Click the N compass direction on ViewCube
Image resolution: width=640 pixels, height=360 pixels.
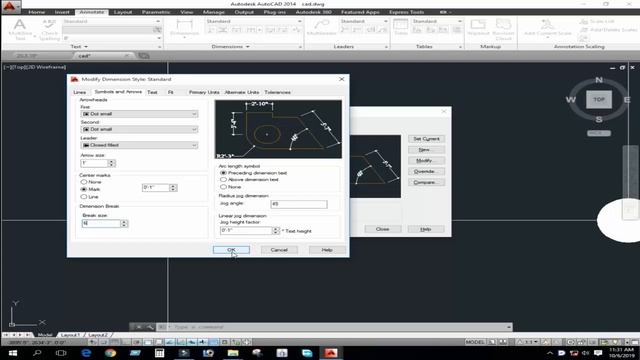[x=599, y=80]
